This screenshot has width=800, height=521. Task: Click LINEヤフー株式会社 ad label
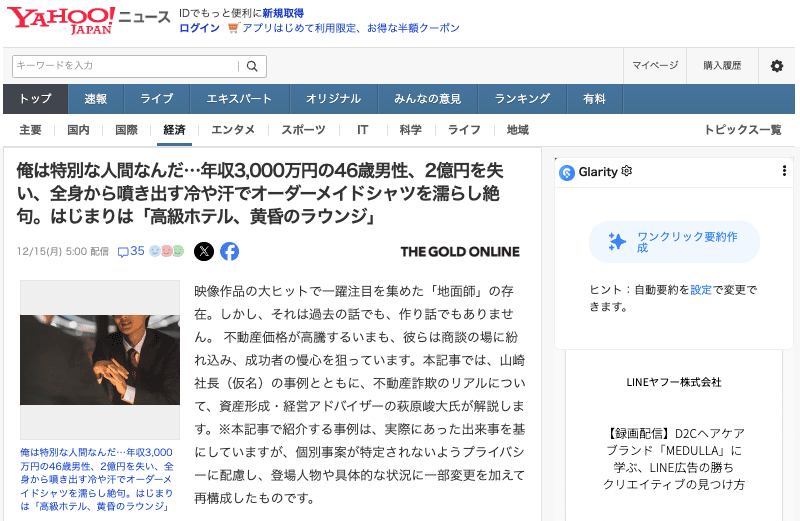pyautogui.click(x=674, y=382)
